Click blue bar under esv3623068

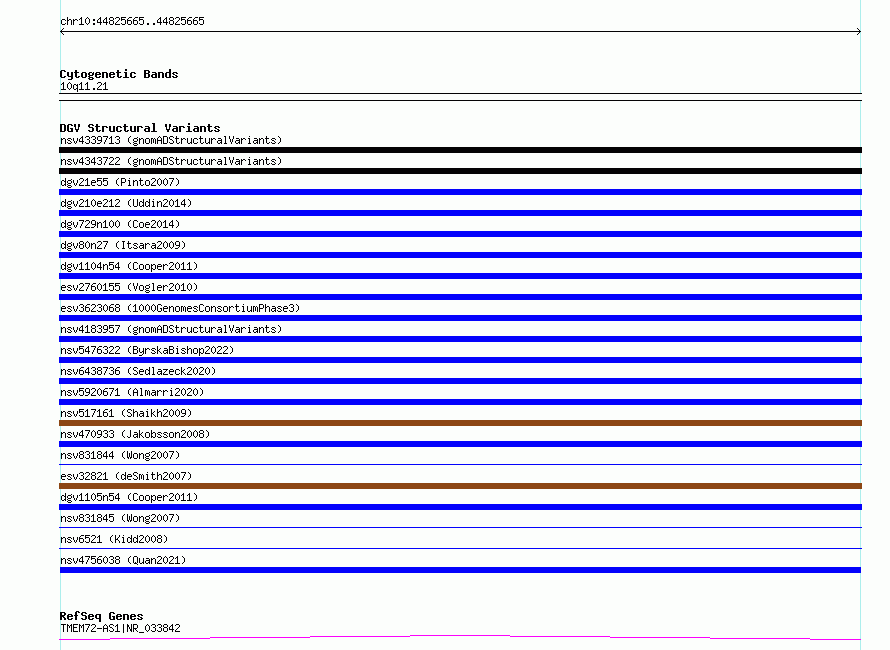click(x=460, y=318)
